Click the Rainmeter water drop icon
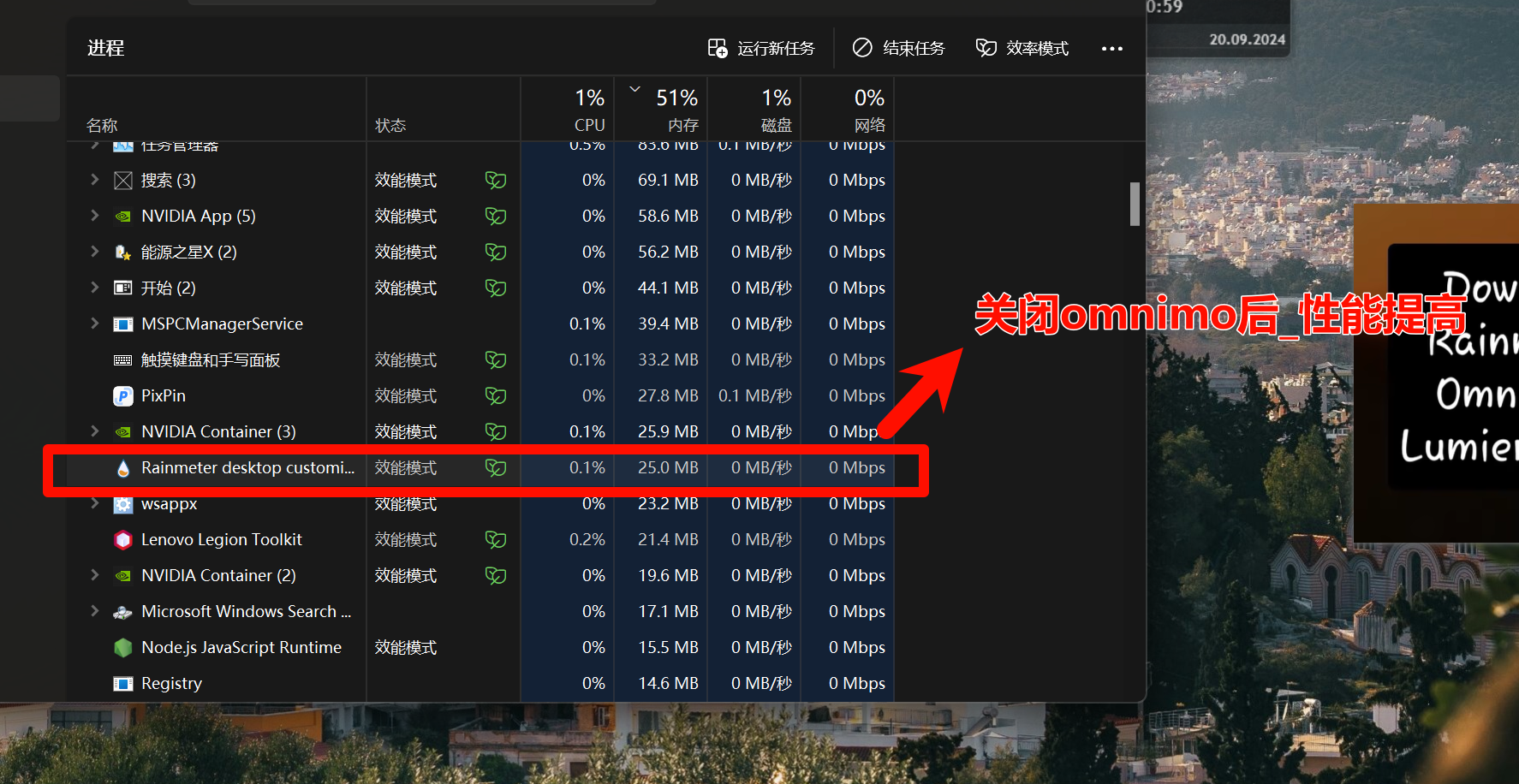The image size is (1519, 784). point(123,468)
